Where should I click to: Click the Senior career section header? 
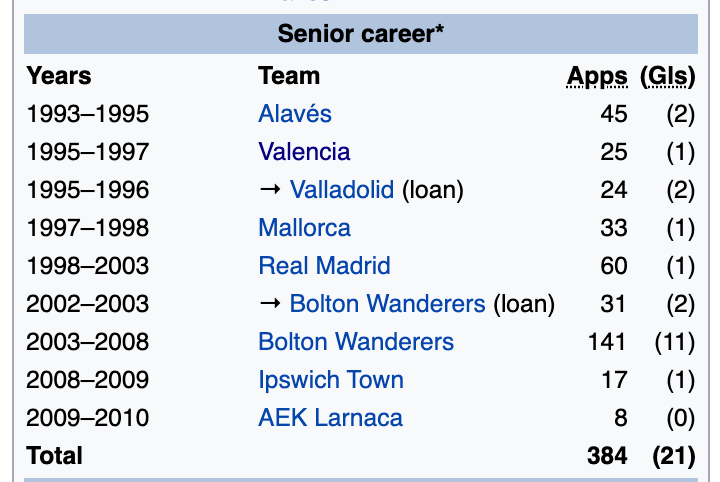point(360,35)
